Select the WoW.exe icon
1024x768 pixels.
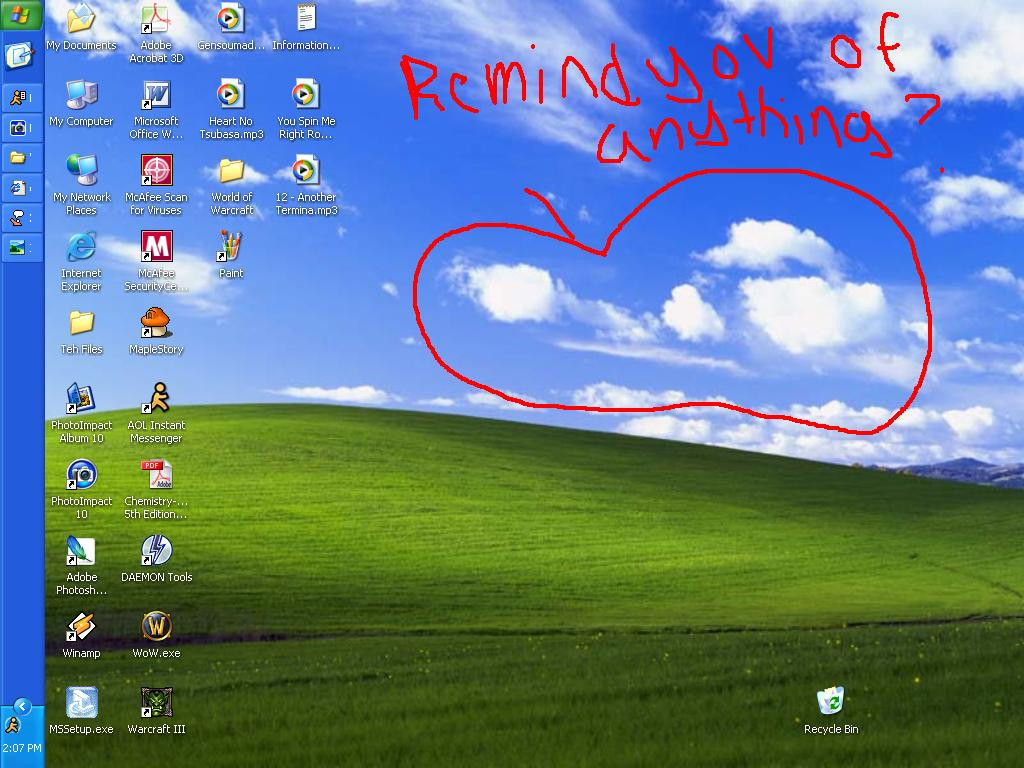157,627
